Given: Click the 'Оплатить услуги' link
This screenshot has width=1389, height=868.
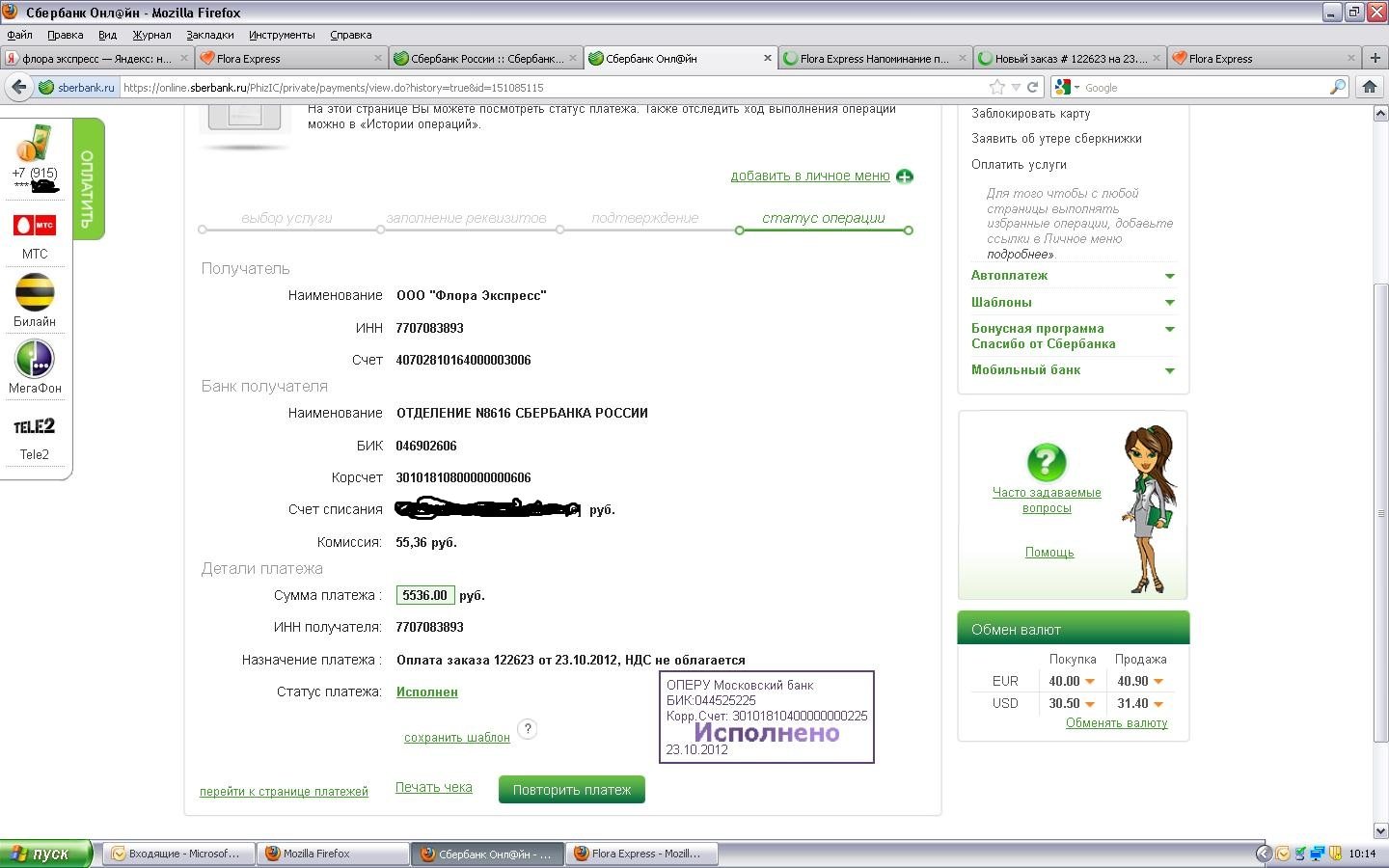Looking at the screenshot, I should 1019,165.
